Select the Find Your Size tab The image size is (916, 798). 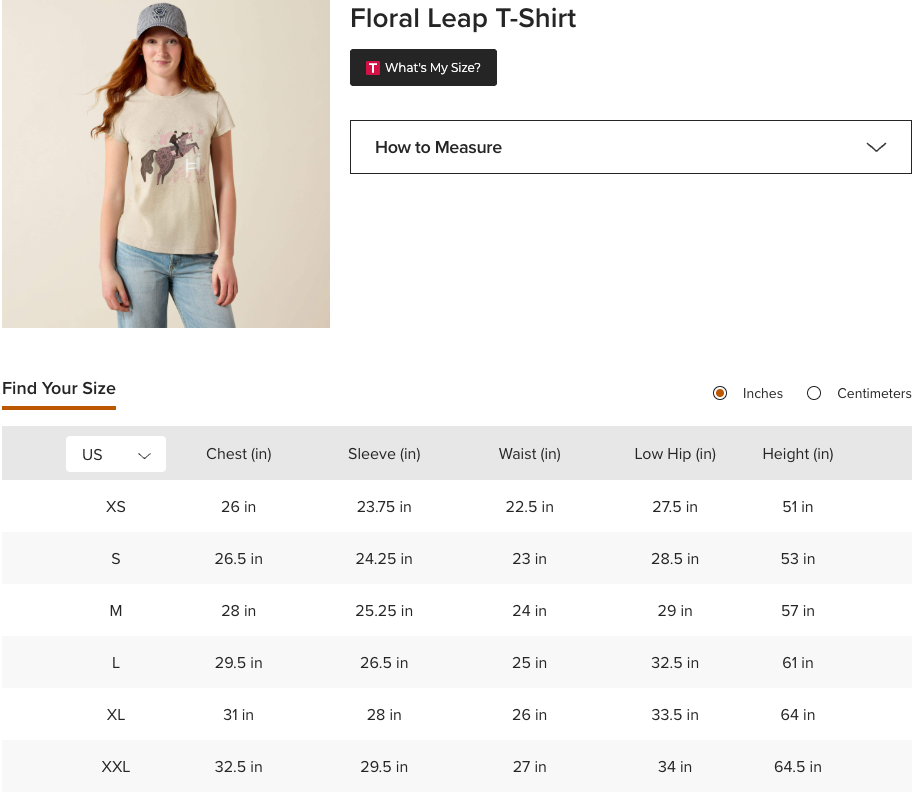(59, 388)
